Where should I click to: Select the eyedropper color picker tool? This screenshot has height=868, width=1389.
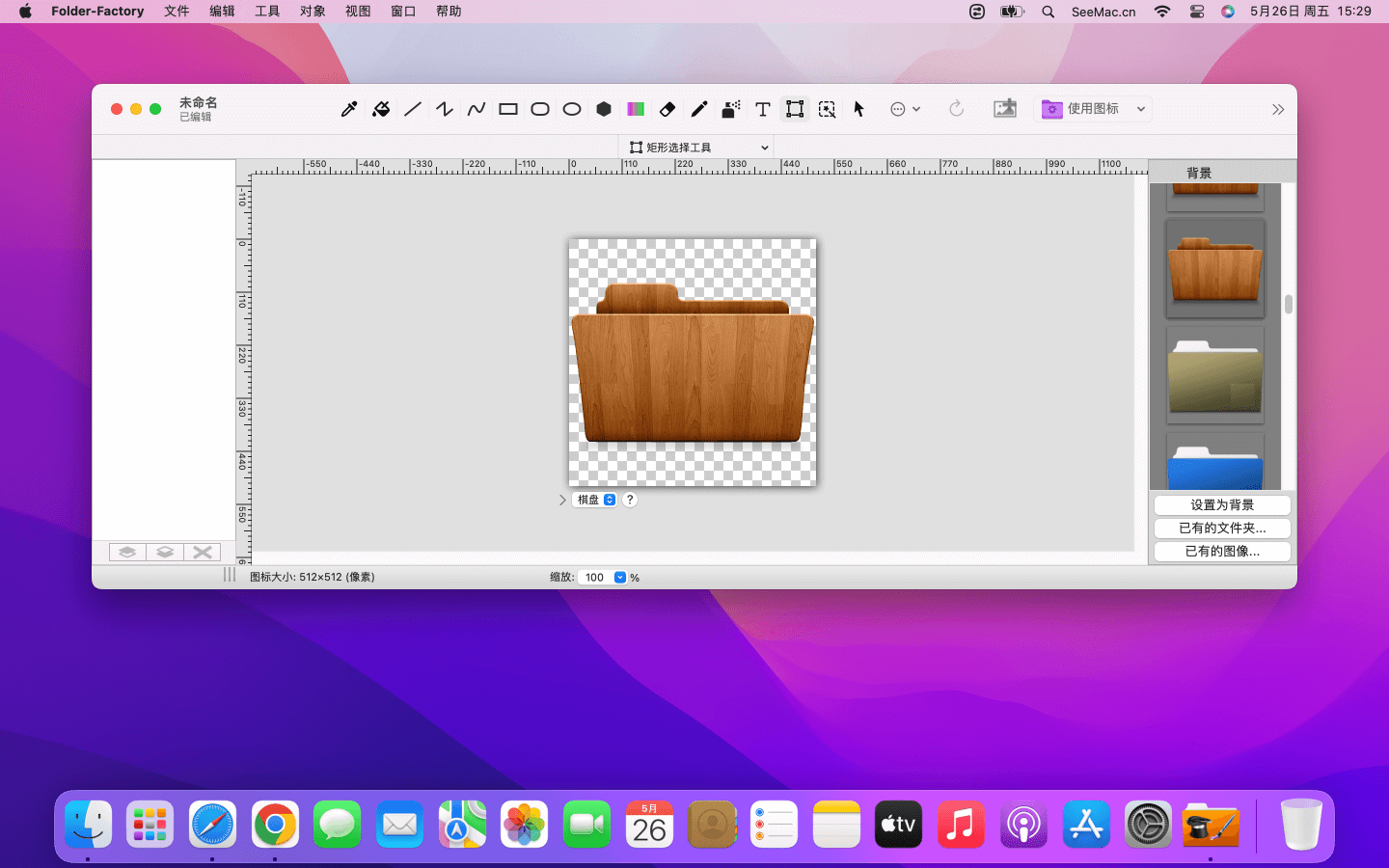[x=349, y=109]
